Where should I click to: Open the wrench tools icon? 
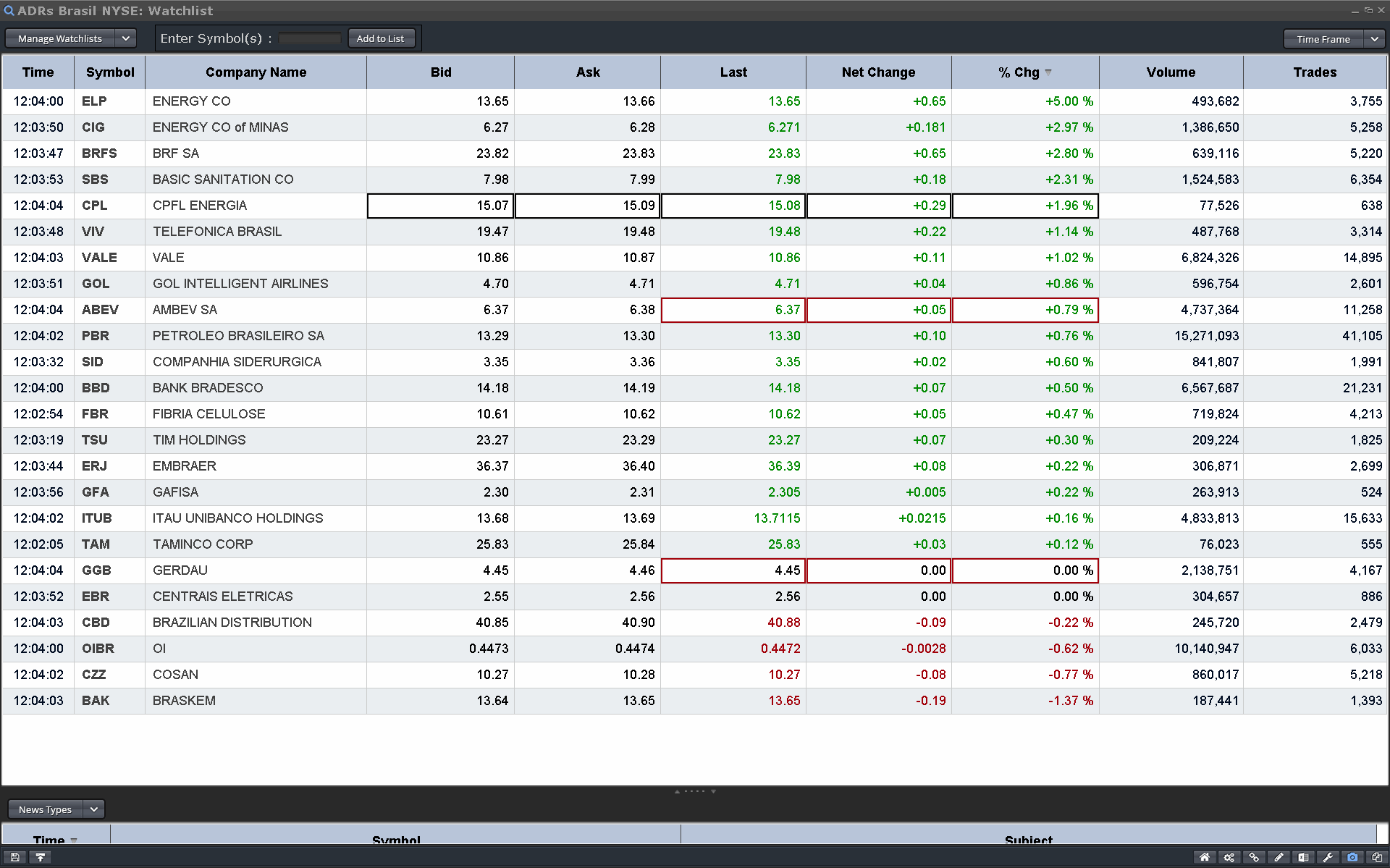(x=1328, y=857)
